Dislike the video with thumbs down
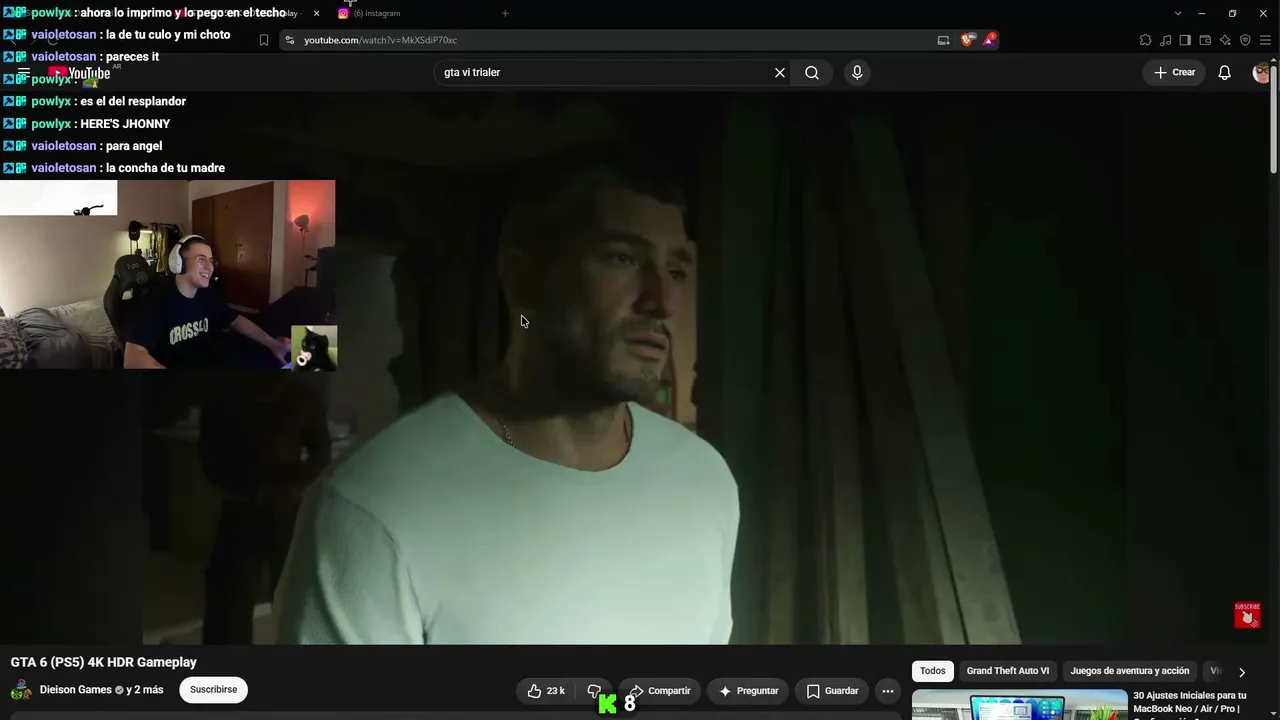The height and width of the screenshot is (720, 1280). (x=594, y=690)
